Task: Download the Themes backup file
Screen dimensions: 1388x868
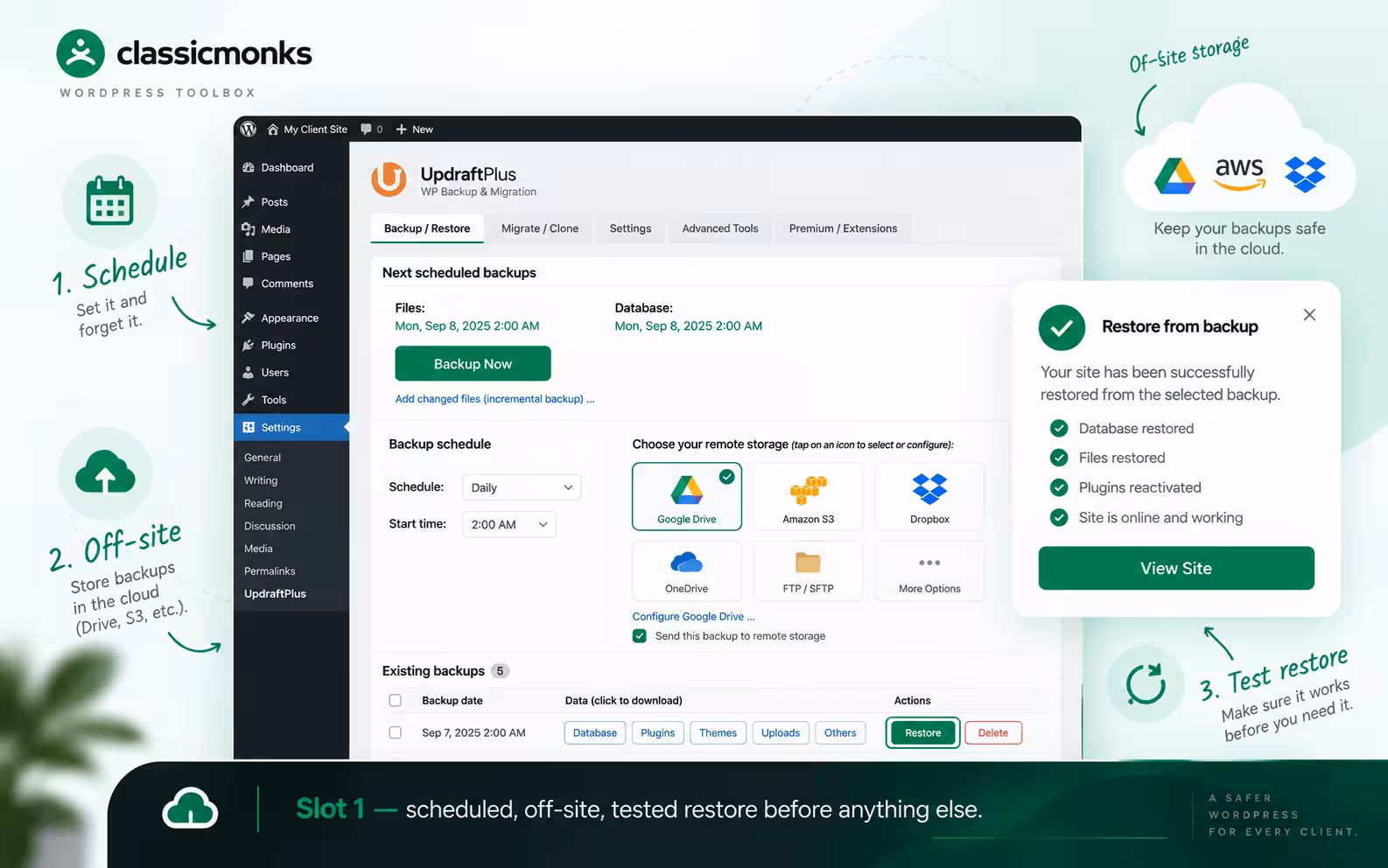Action: click(718, 732)
